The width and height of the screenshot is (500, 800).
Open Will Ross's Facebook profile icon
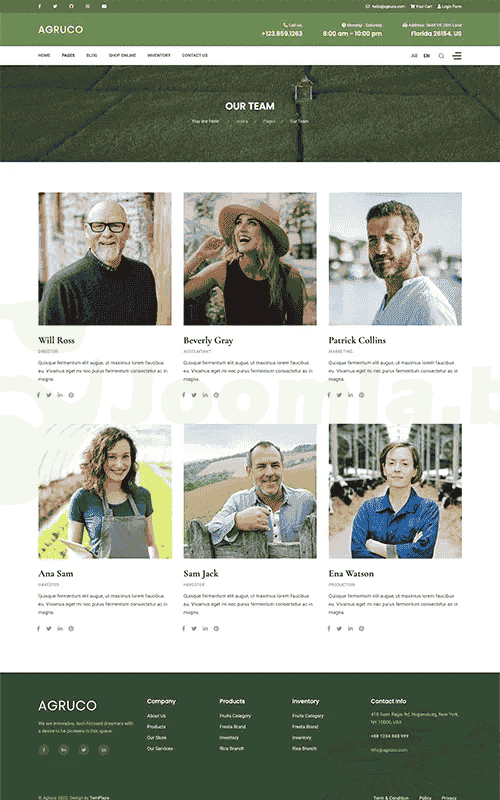click(x=39, y=395)
